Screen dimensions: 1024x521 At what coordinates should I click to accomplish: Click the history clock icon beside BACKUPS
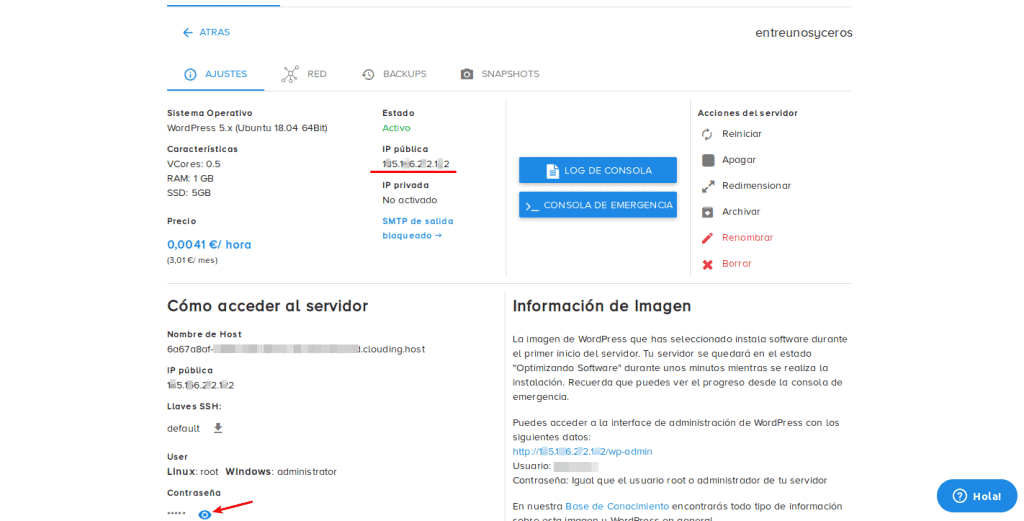(368, 74)
